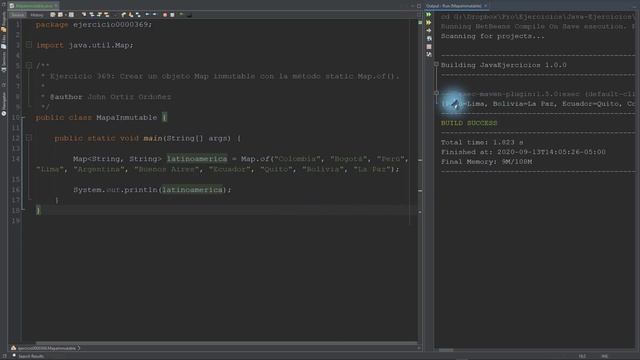The image size is (640, 360).
Task: Click the Shift Line Right icon
Action: tap(155, 15)
